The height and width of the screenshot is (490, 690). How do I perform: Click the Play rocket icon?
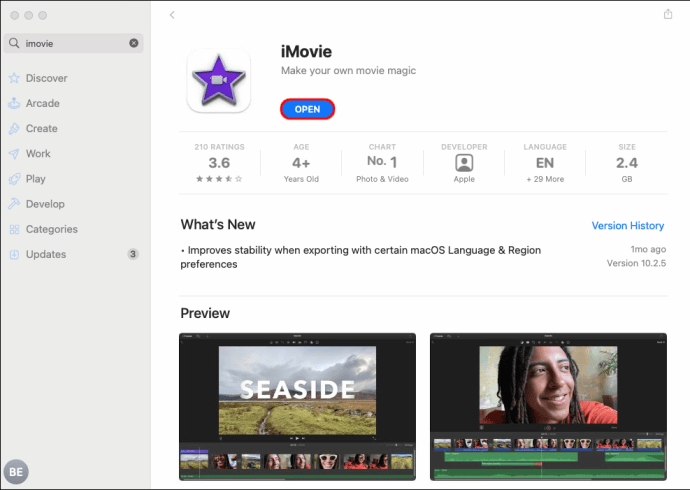coord(14,179)
